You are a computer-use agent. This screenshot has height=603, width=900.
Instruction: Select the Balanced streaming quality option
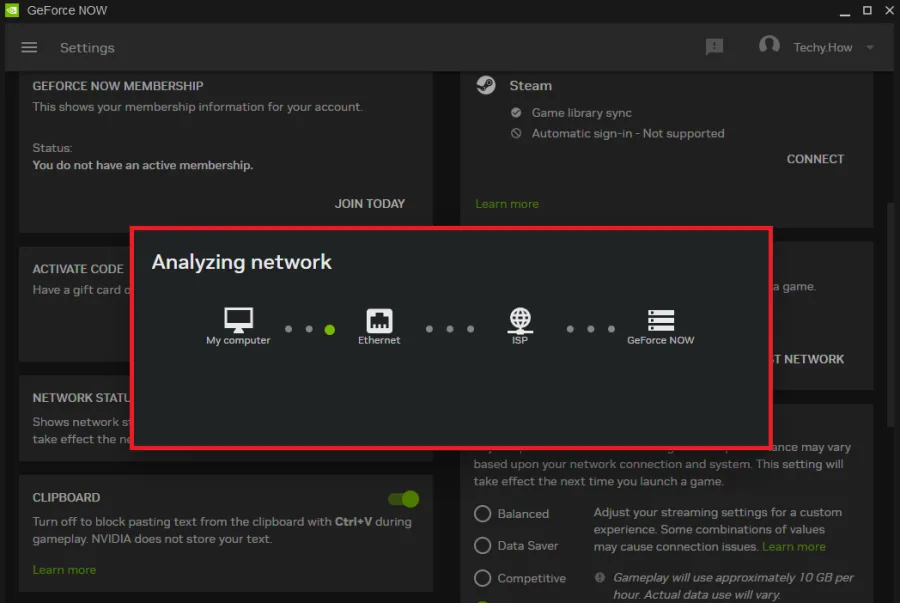pos(482,513)
